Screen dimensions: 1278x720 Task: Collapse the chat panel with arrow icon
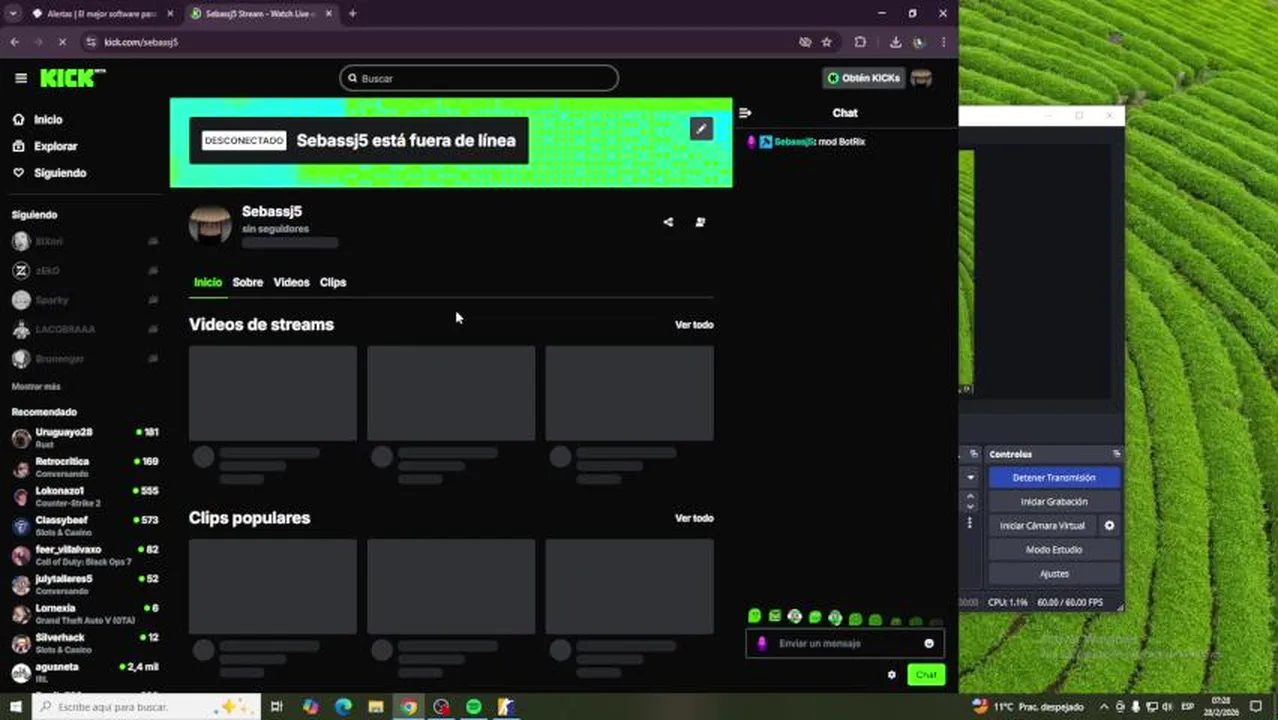coord(745,113)
